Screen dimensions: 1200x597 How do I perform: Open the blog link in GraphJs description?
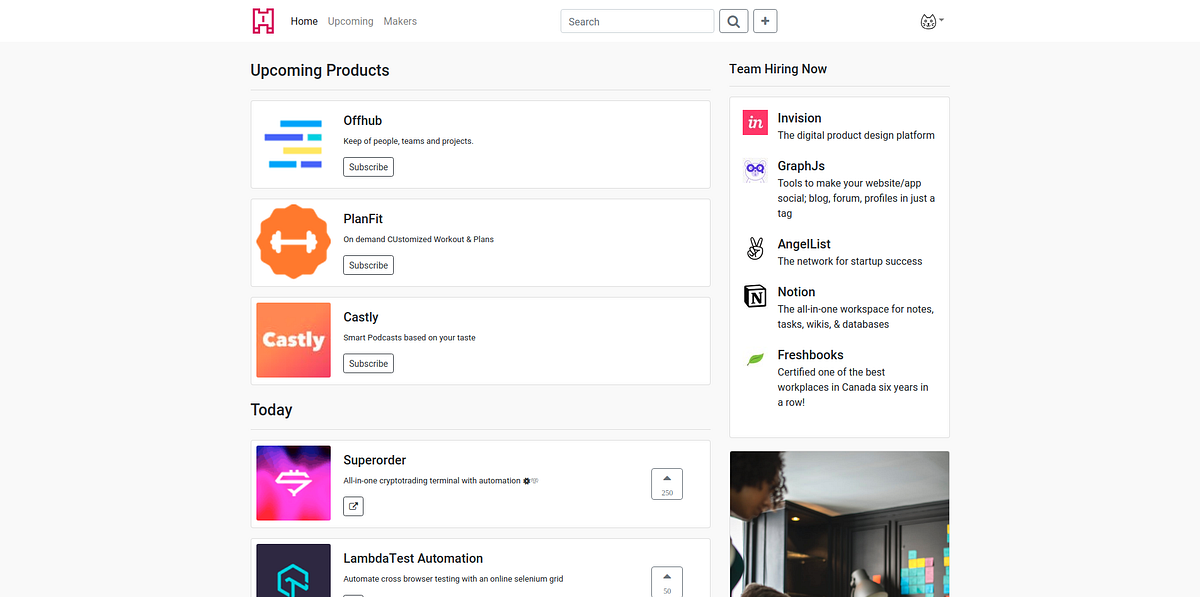(819, 198)
